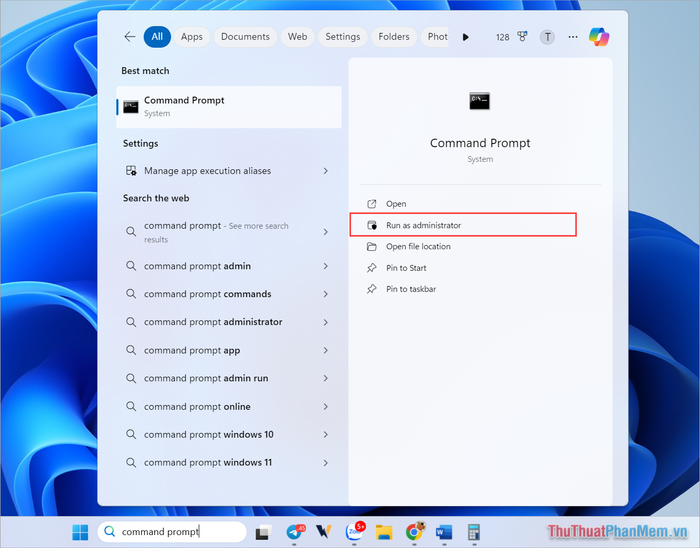Search web for command prompt windows 11
The image size is (700, 548).
point(229,463)
